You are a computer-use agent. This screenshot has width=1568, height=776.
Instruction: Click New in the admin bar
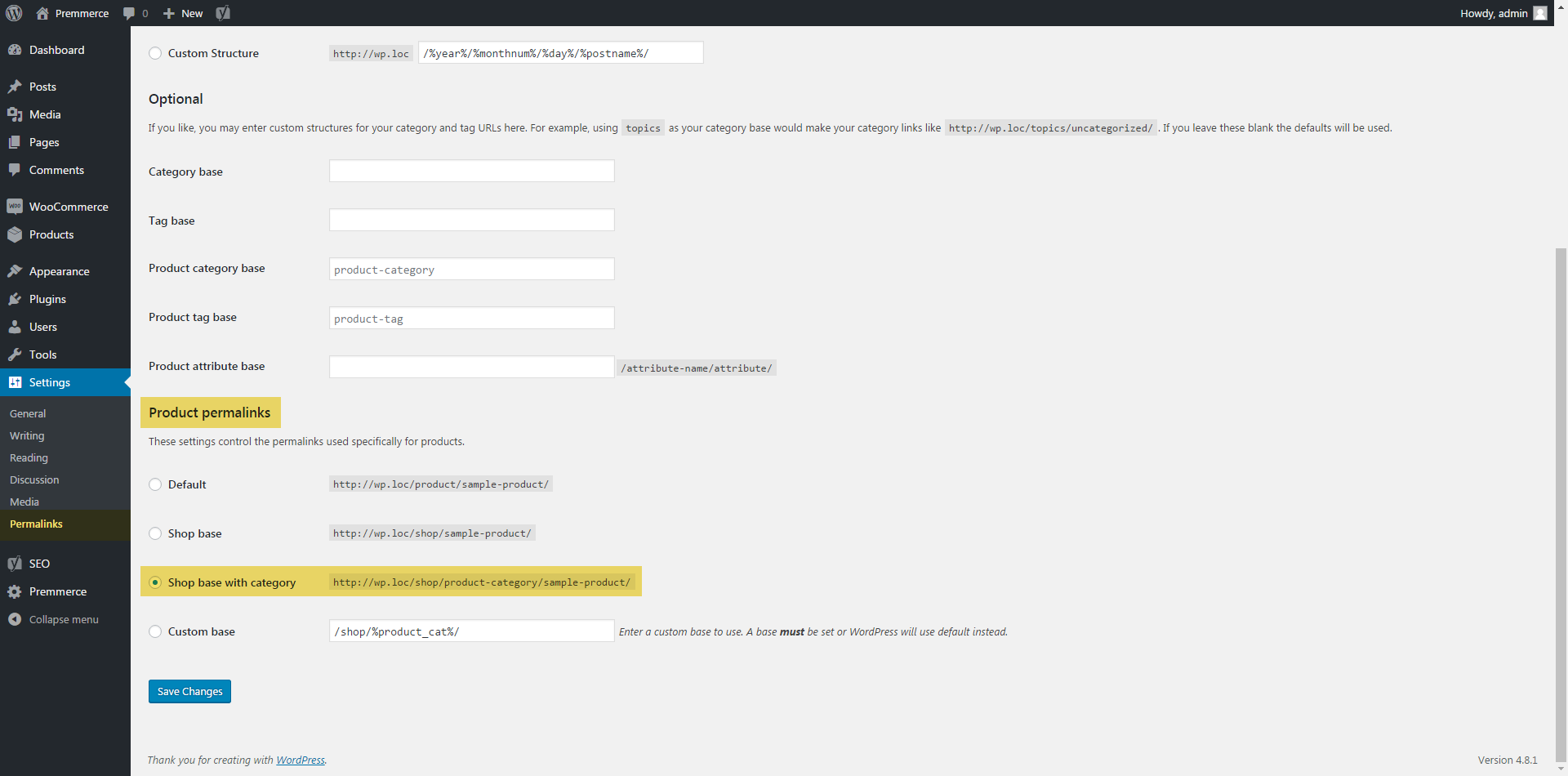192,13
